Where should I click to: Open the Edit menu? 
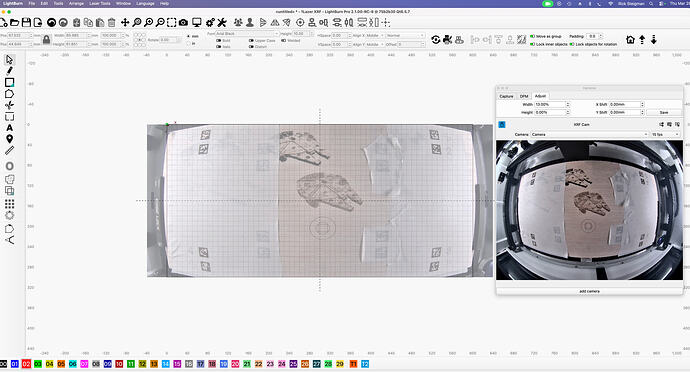[x=44, y=3]
